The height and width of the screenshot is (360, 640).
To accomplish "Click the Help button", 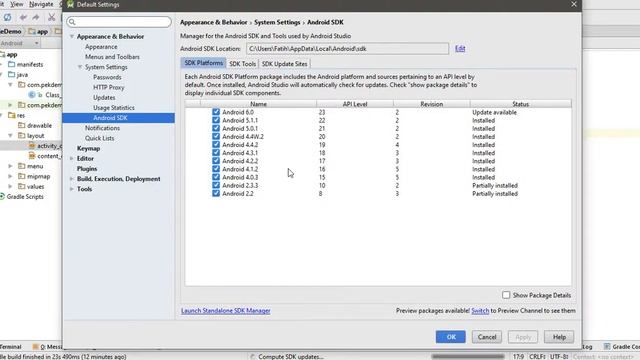I will 559,337.
